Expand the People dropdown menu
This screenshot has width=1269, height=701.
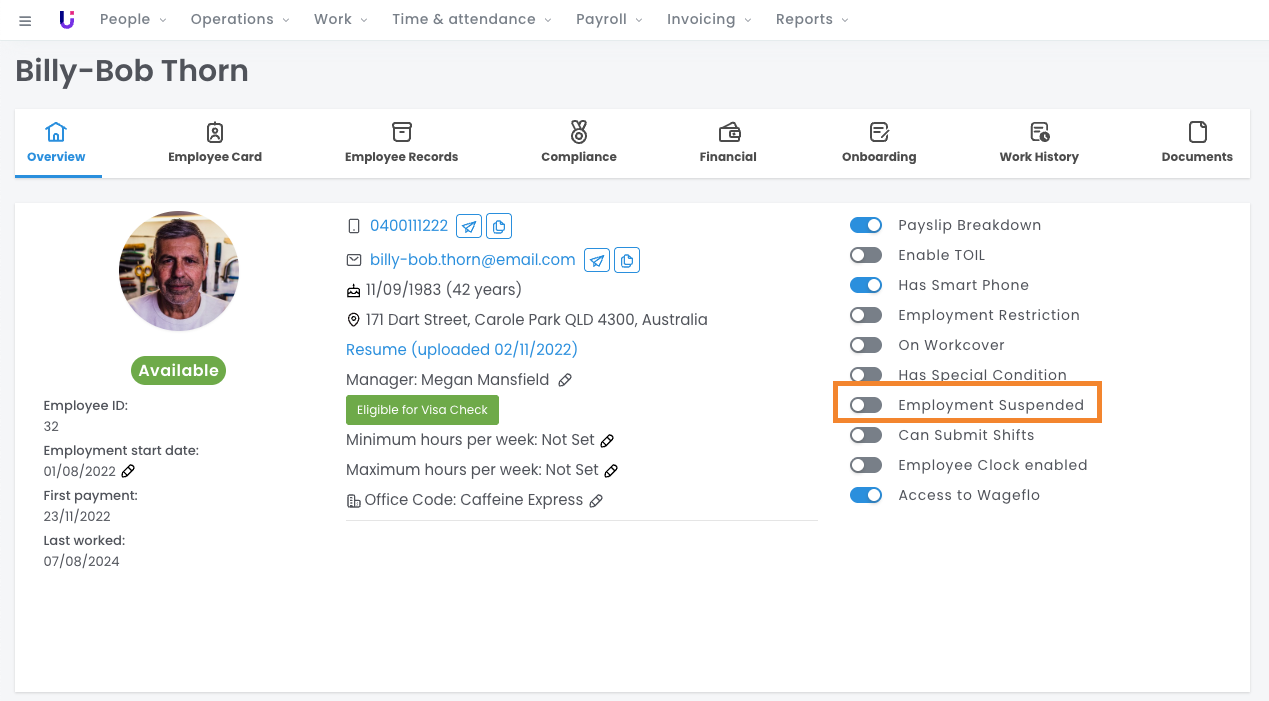pyautogui.click(x=133, y=20)
